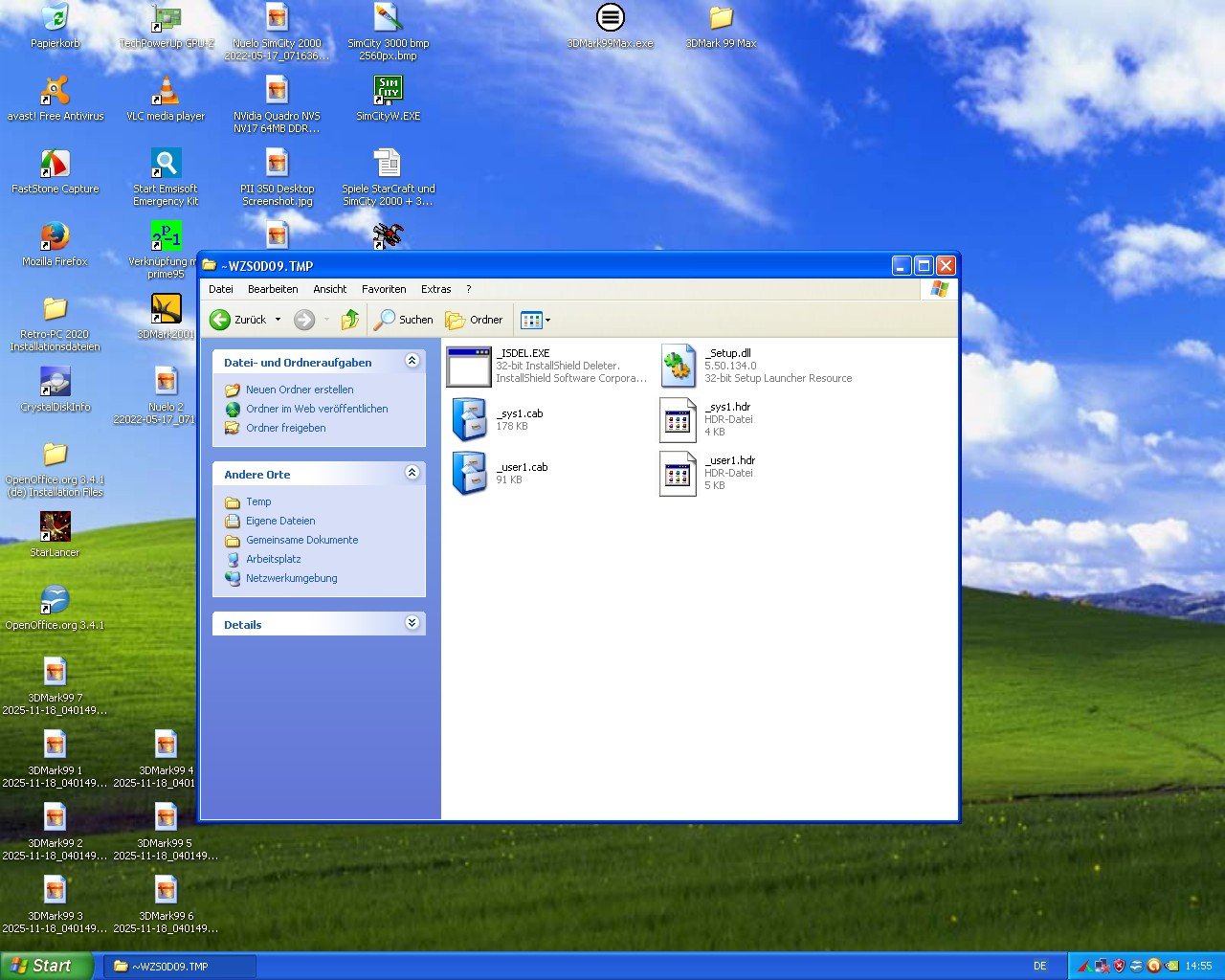
Task: Open Eigene Dateien link
Action: pyautogui.click(x=280, y=521)
